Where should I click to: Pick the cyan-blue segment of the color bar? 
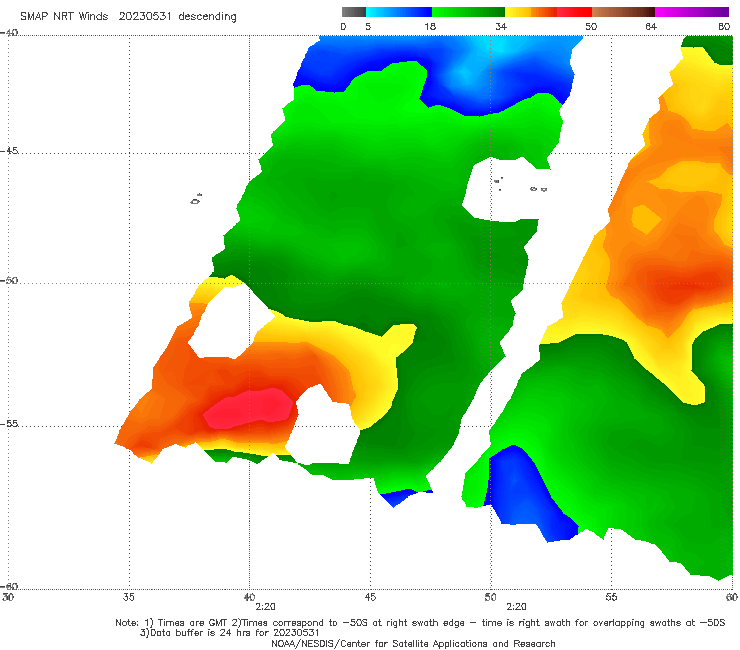pyautogui.click(x=399, y=12)
